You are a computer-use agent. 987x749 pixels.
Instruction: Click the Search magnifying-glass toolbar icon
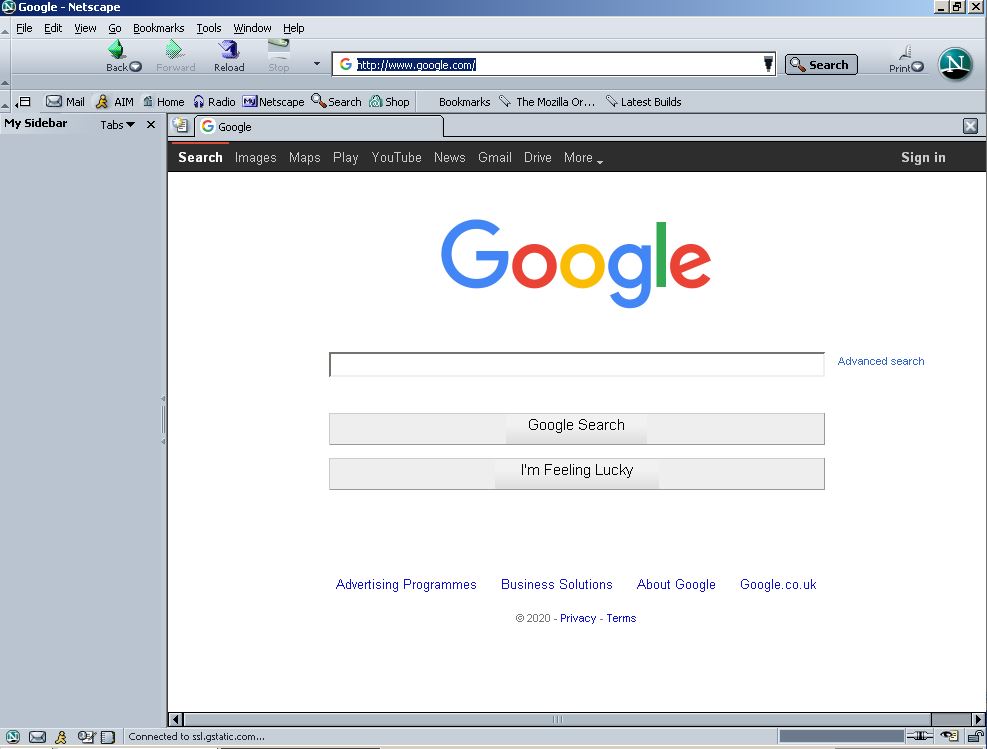(335, 101)
